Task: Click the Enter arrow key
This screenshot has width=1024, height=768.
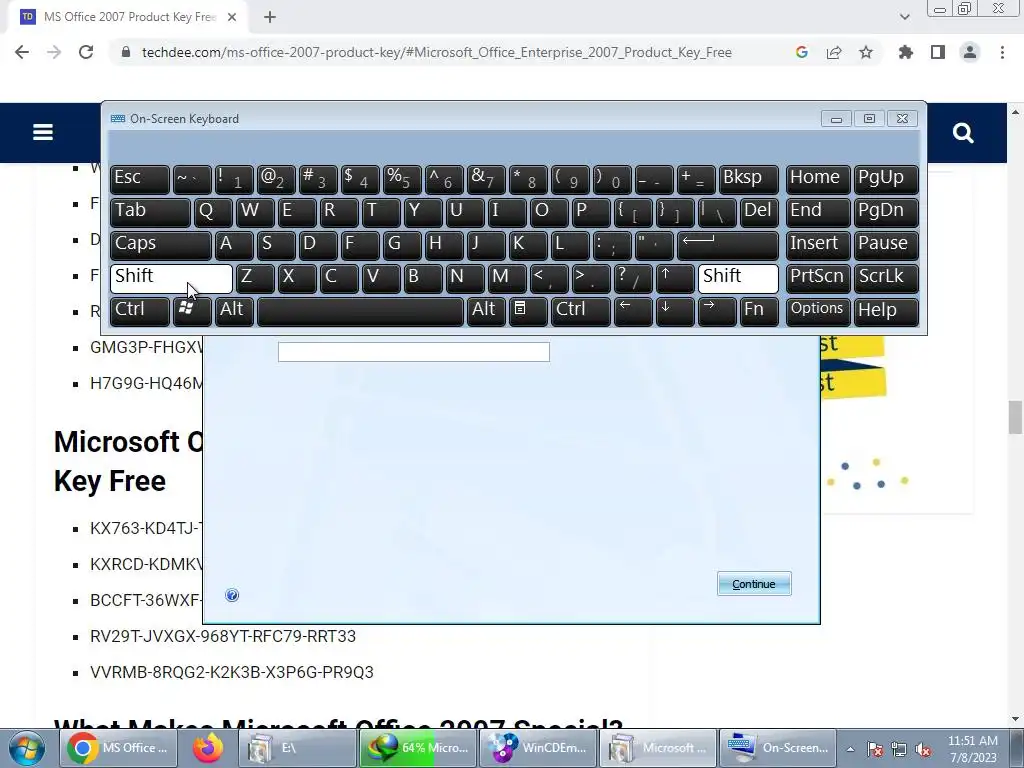Action: 728,246
